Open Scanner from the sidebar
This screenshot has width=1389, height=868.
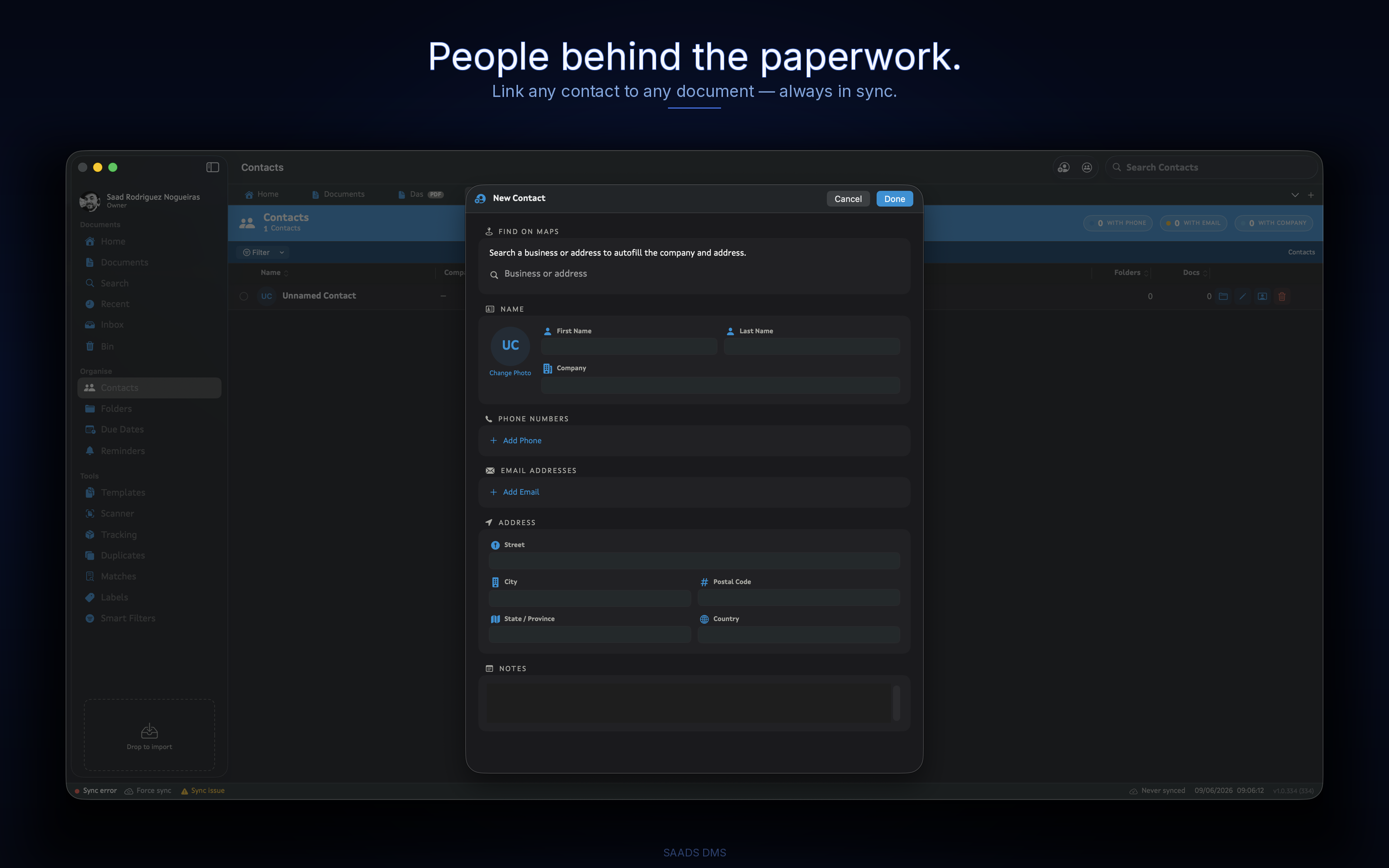tap(149, 513)
